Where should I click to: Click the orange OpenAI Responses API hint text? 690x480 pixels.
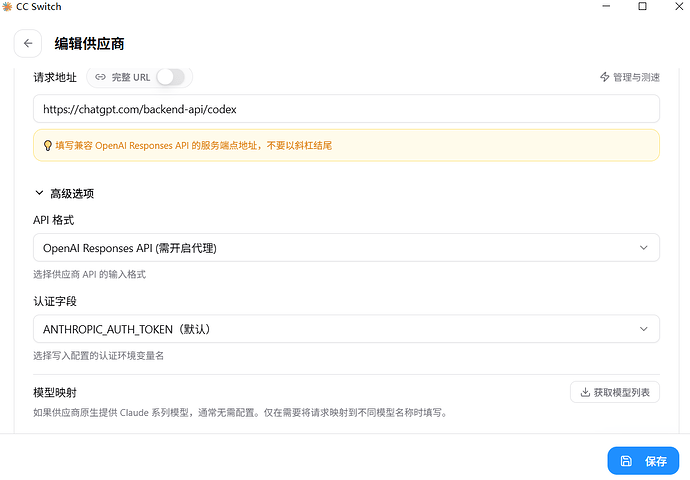pyautogui.click(x=194, y=146)
